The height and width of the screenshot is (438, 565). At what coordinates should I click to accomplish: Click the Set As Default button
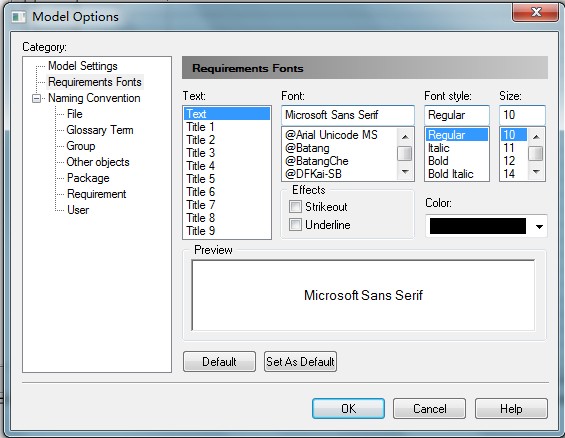pos(300,362)
